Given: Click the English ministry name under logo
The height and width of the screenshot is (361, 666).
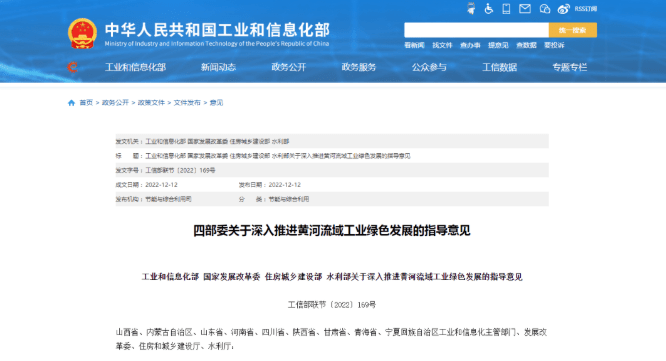Looking at the screenshot, I should (217, 44).
